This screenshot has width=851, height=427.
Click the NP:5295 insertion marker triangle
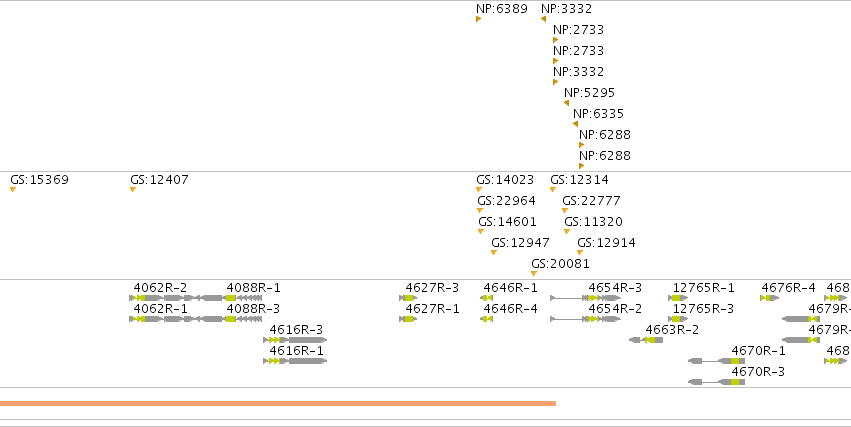click(566, 103)
